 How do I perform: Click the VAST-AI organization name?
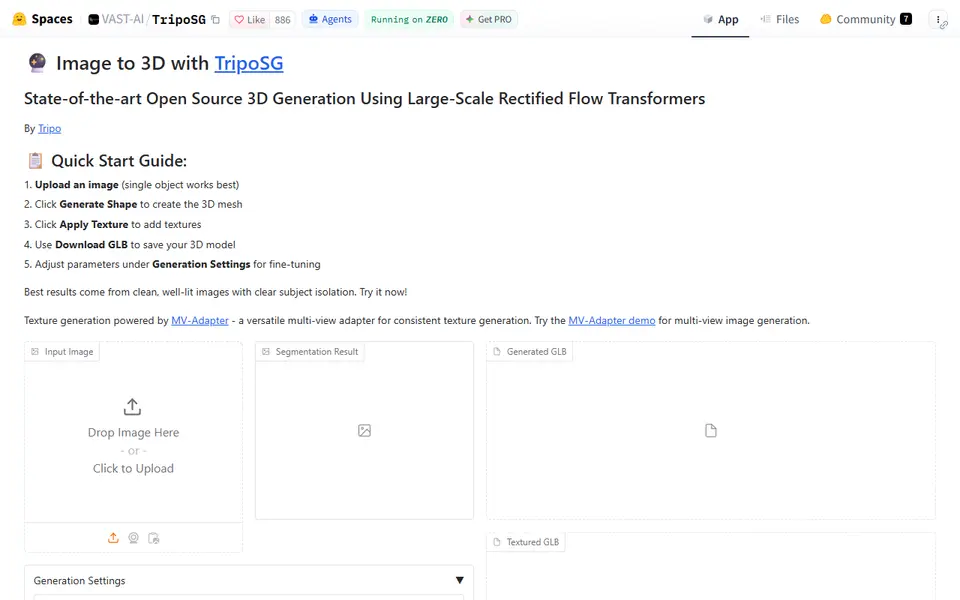(x=123, y=20)
